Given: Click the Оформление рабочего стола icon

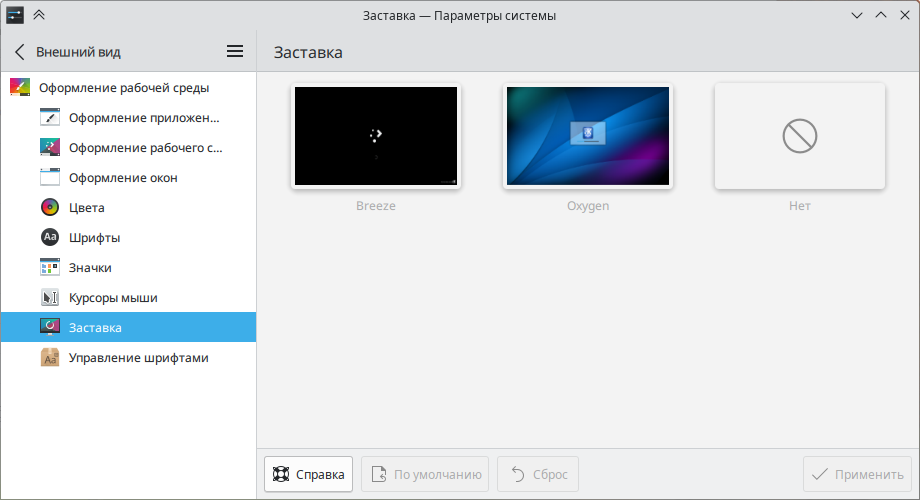Looking at the screenshot, I should pos(50,147).
